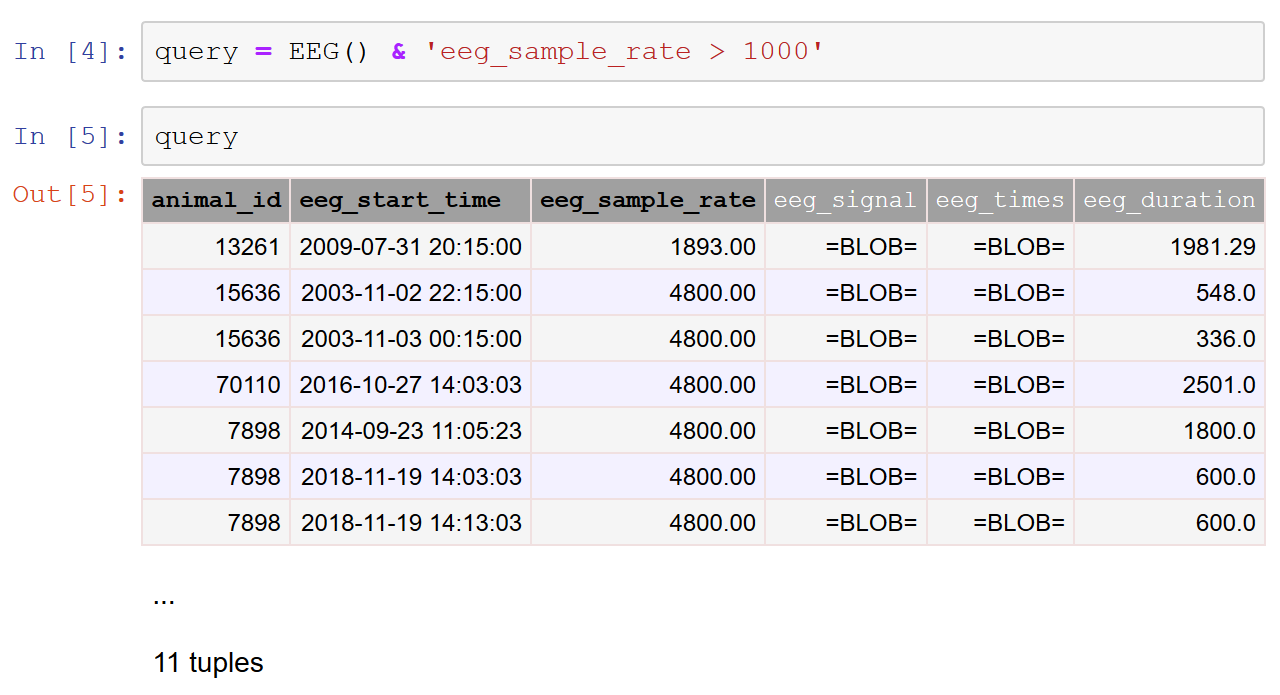Image resolution: width=1280 pixels, height=695 pixels.
Task: Click the eeg_times column header
Action: [1000, 200]
